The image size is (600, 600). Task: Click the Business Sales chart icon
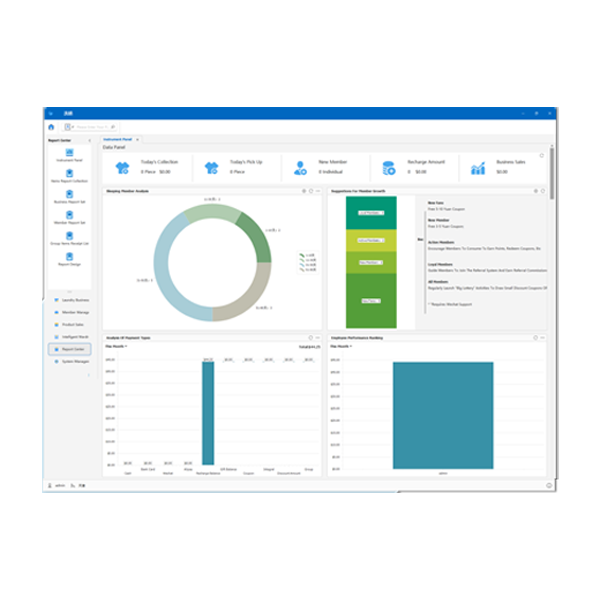click(478, 168)
